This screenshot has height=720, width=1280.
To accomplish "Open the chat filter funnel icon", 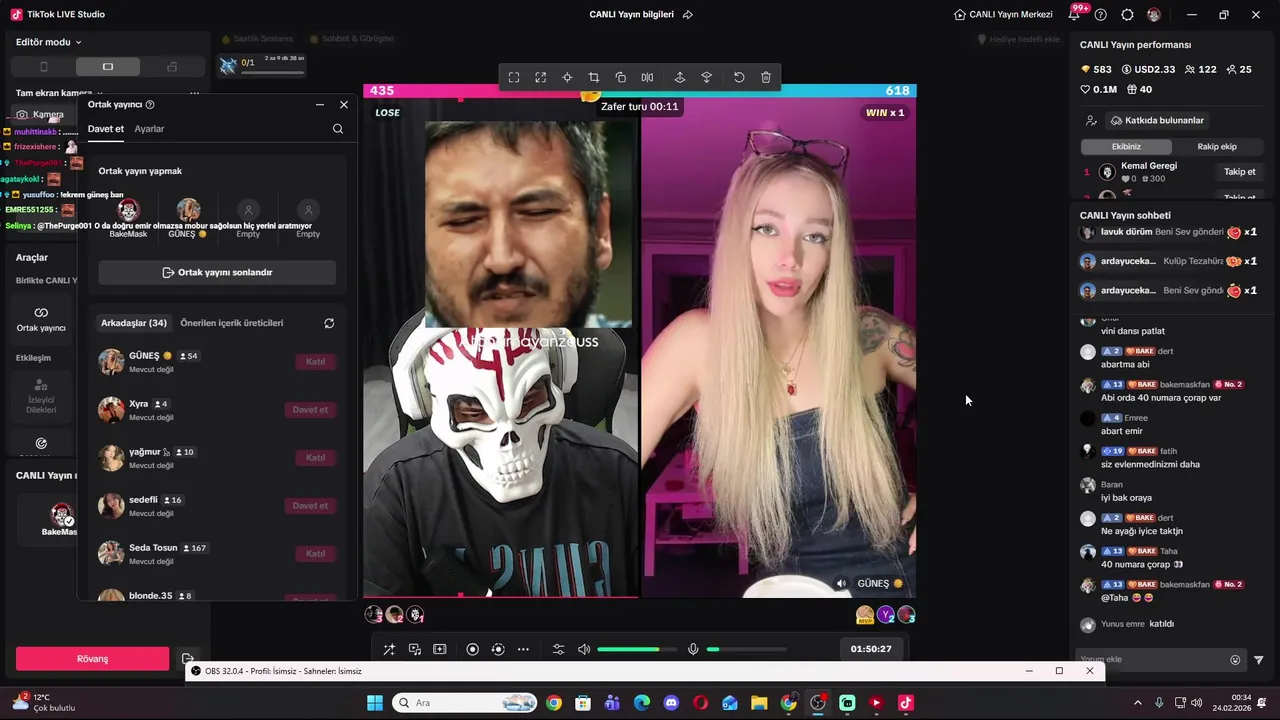I will tap(1259, 659).
